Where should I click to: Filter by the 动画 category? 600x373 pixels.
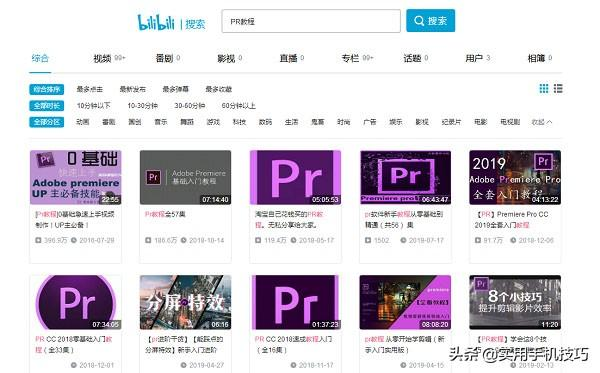point(83,122)
